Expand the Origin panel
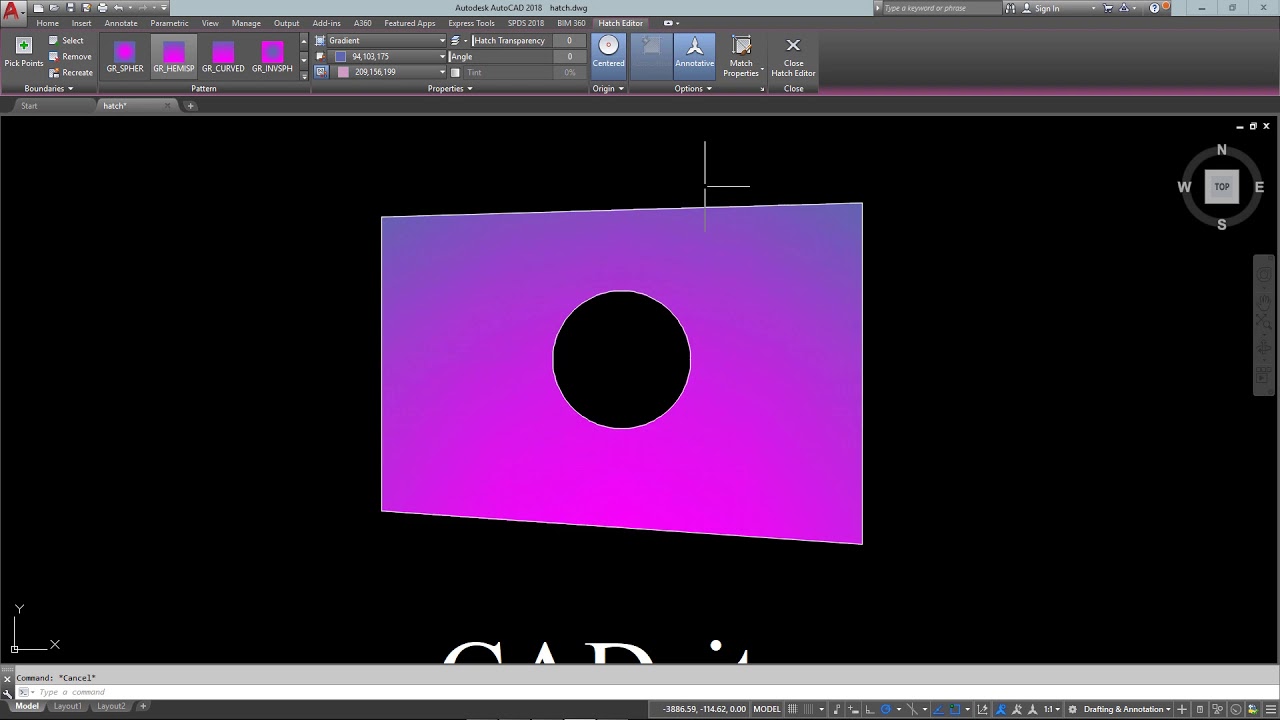This screenshot has width=1280, height=720. 608,89
